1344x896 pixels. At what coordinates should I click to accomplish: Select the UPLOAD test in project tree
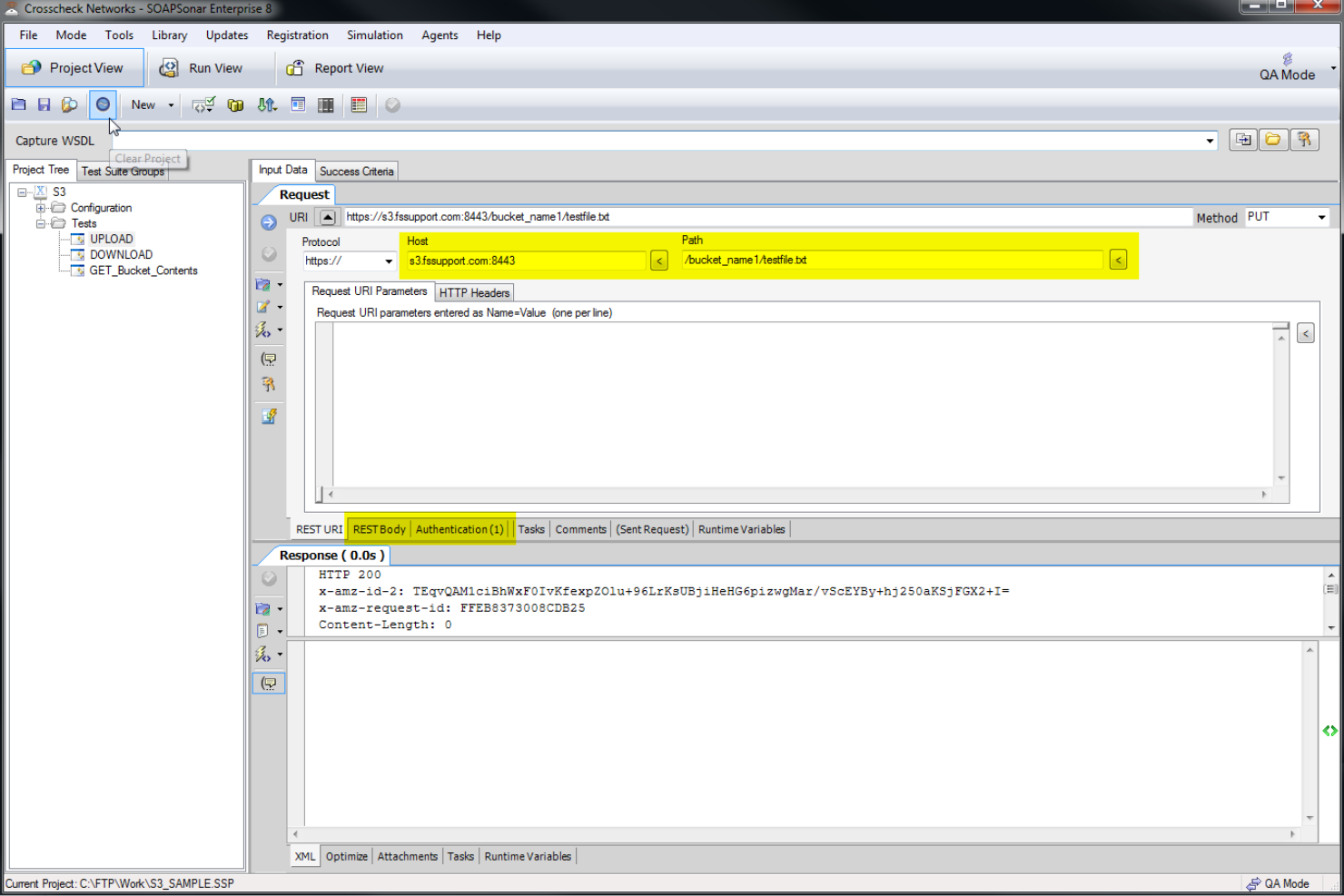[111, 239]
